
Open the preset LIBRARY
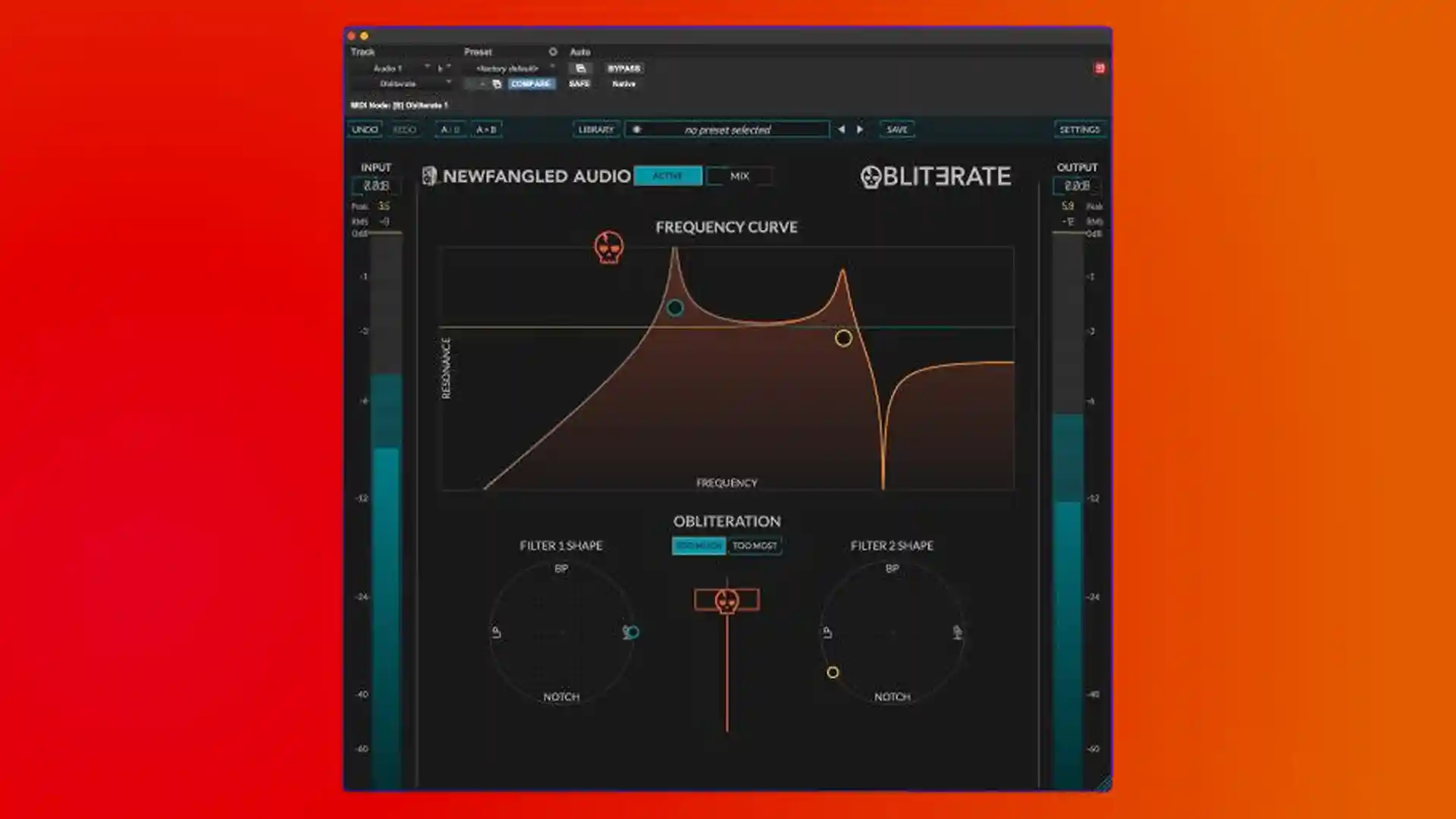[596, 130]
